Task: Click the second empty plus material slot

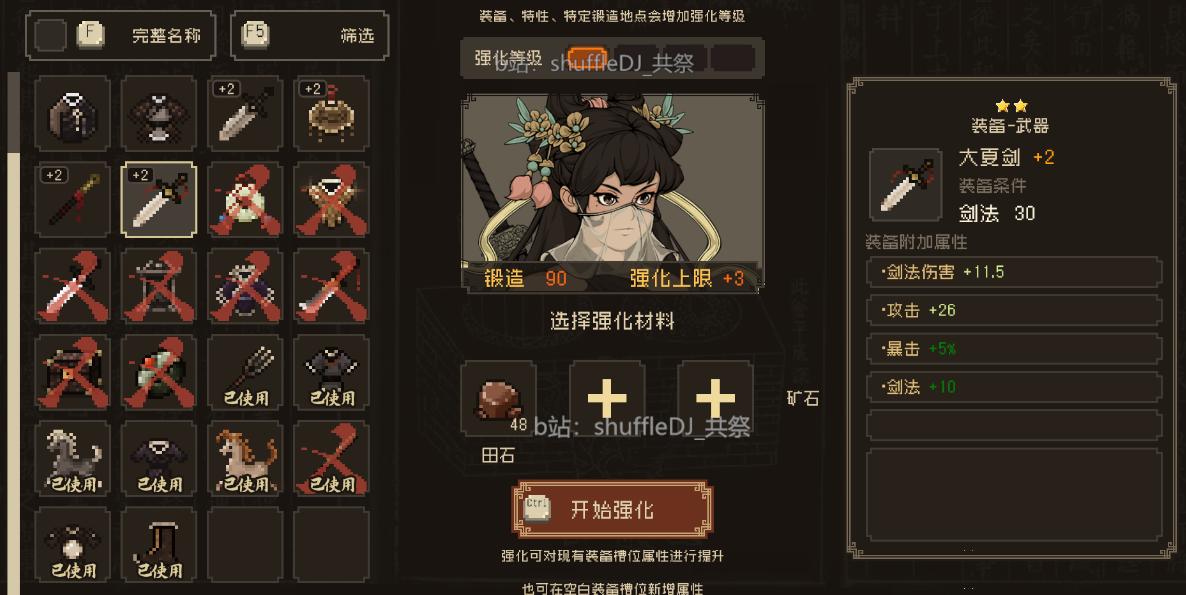Action: coord(716,398)
